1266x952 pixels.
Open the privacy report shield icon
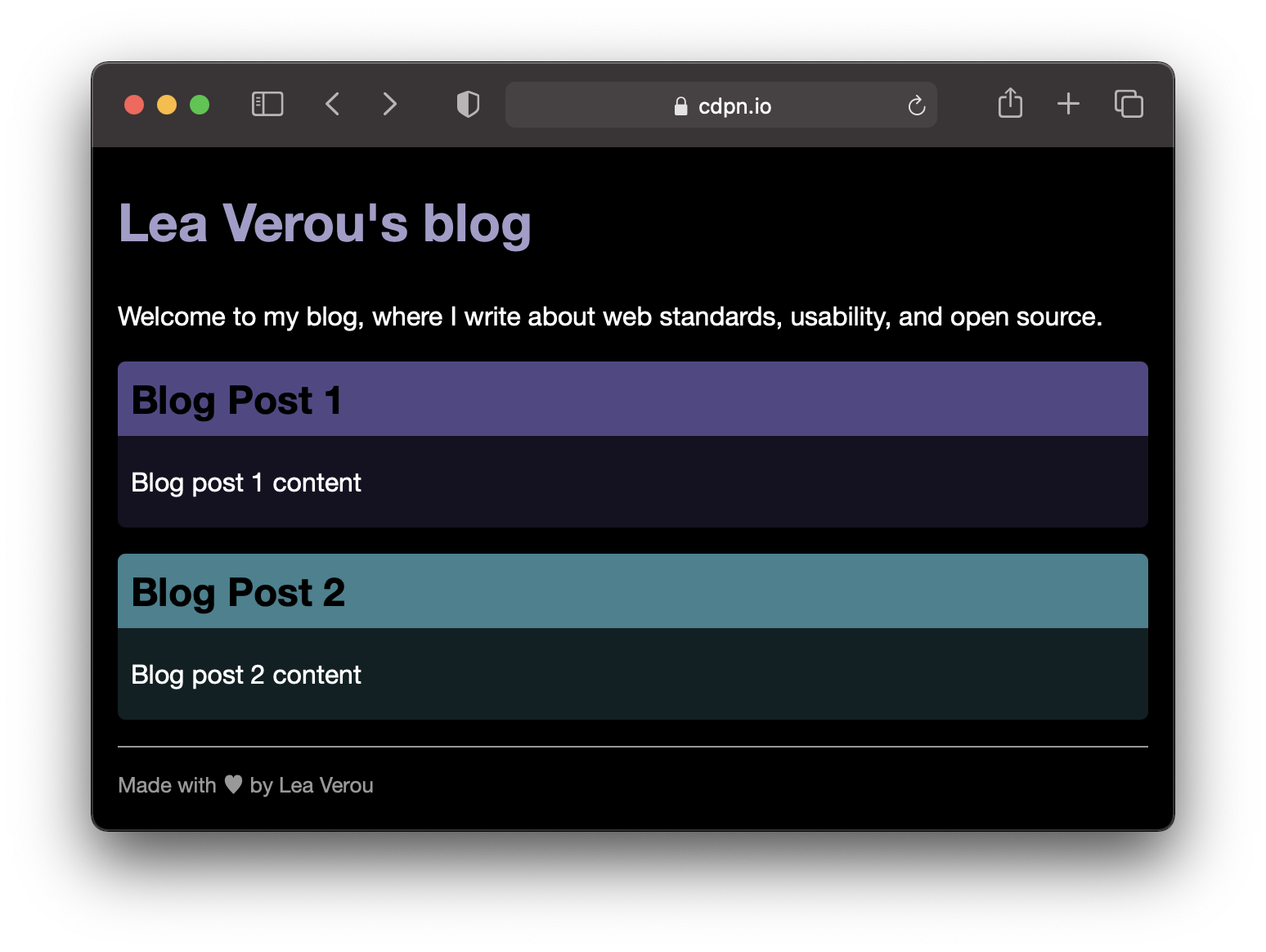coord(468,105)
